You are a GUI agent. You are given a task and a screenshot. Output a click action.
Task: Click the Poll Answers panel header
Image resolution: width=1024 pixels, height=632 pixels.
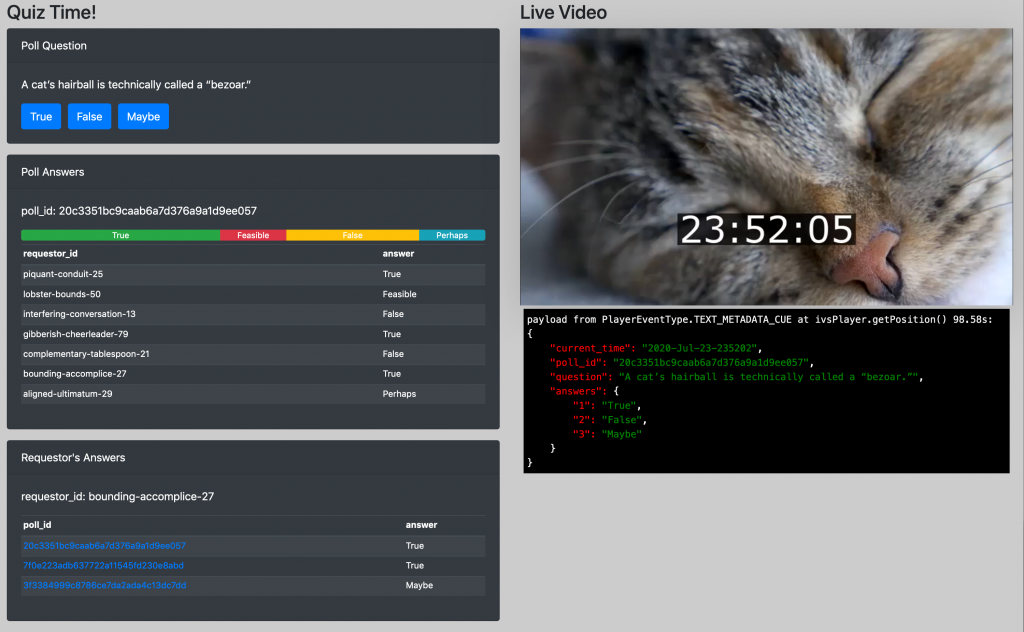tap(53, 171)
